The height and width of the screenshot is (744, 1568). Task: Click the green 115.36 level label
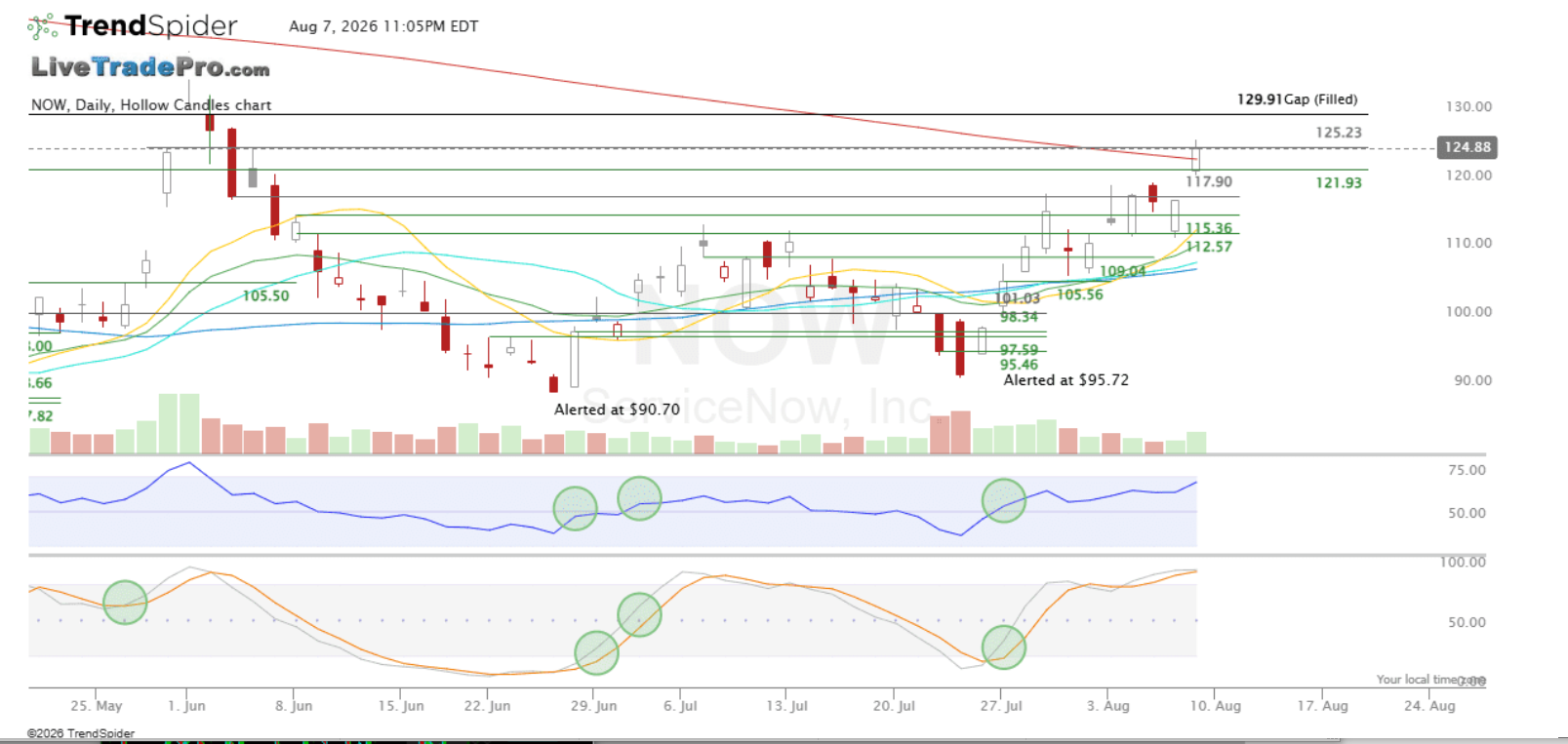[1209, 228]
